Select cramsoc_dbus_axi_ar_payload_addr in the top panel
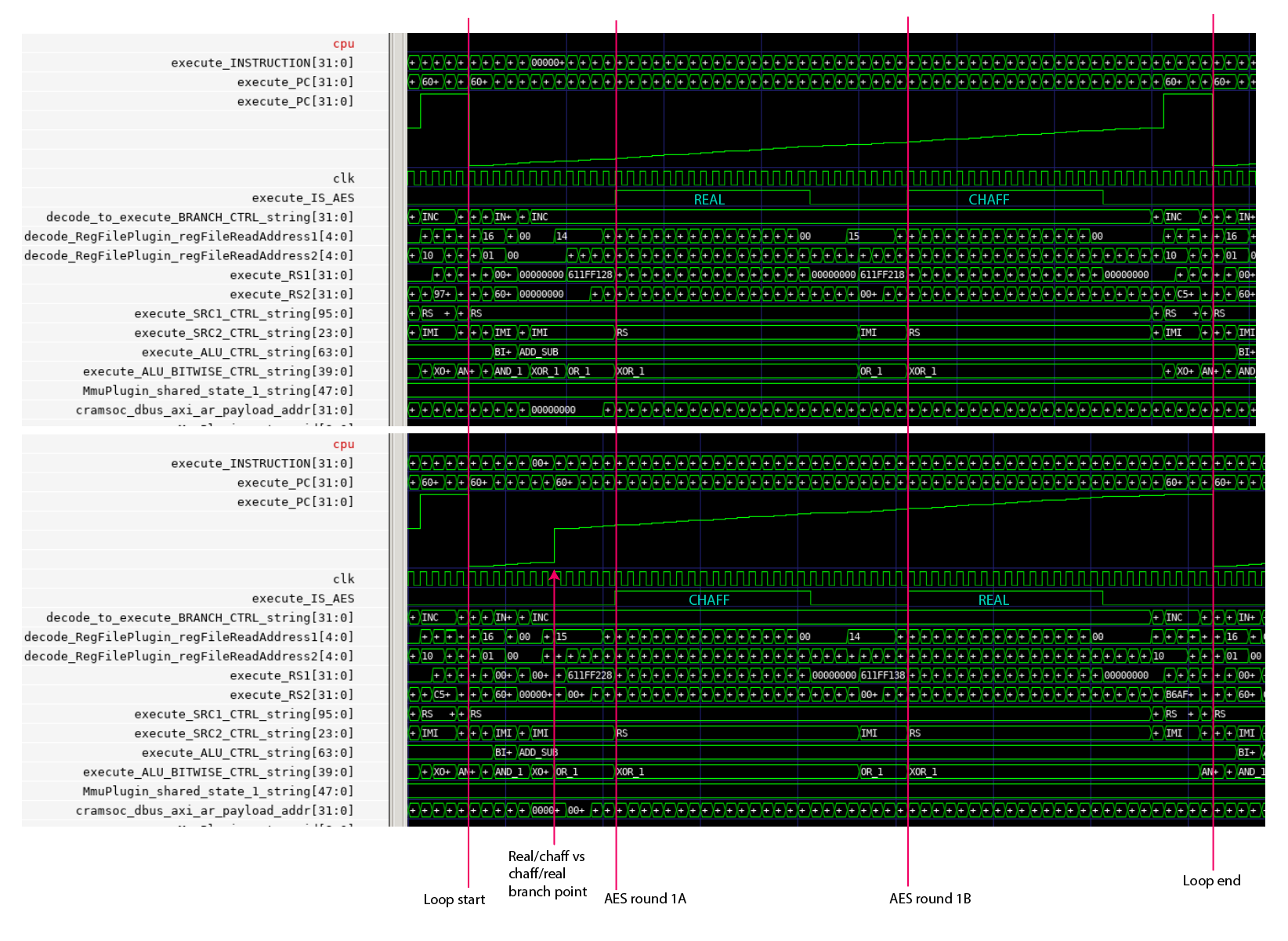This screenshot has height=941, width=1288. click(215, 410)
